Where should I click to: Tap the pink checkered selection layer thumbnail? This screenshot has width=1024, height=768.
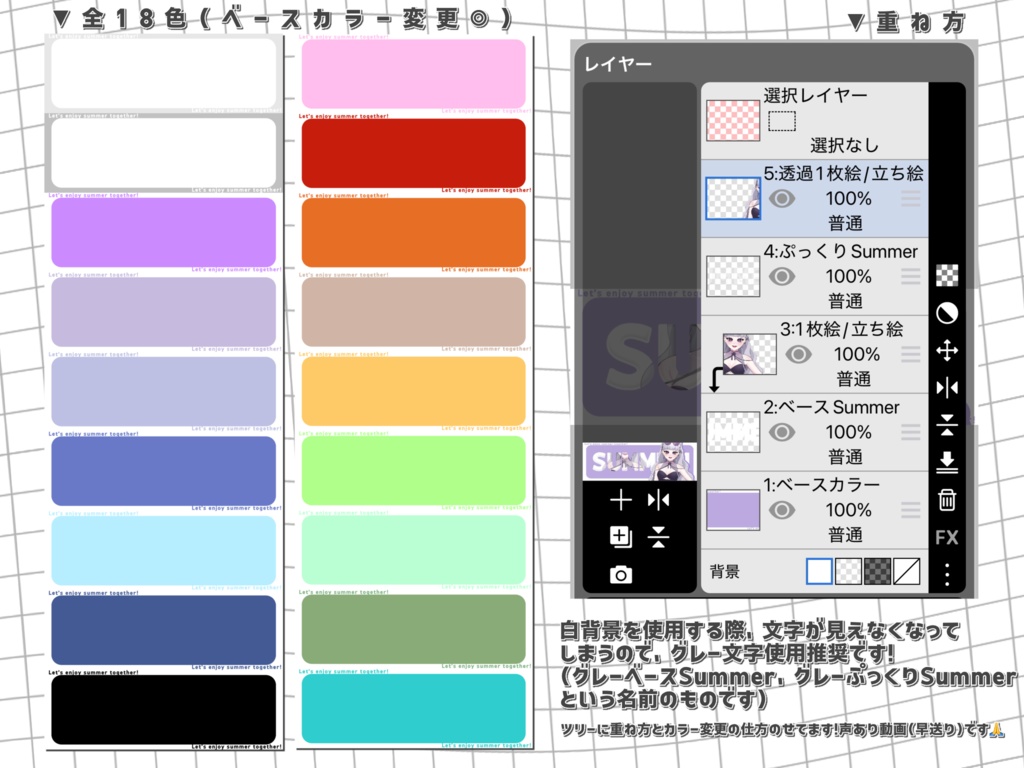click(x=733, y=121)
